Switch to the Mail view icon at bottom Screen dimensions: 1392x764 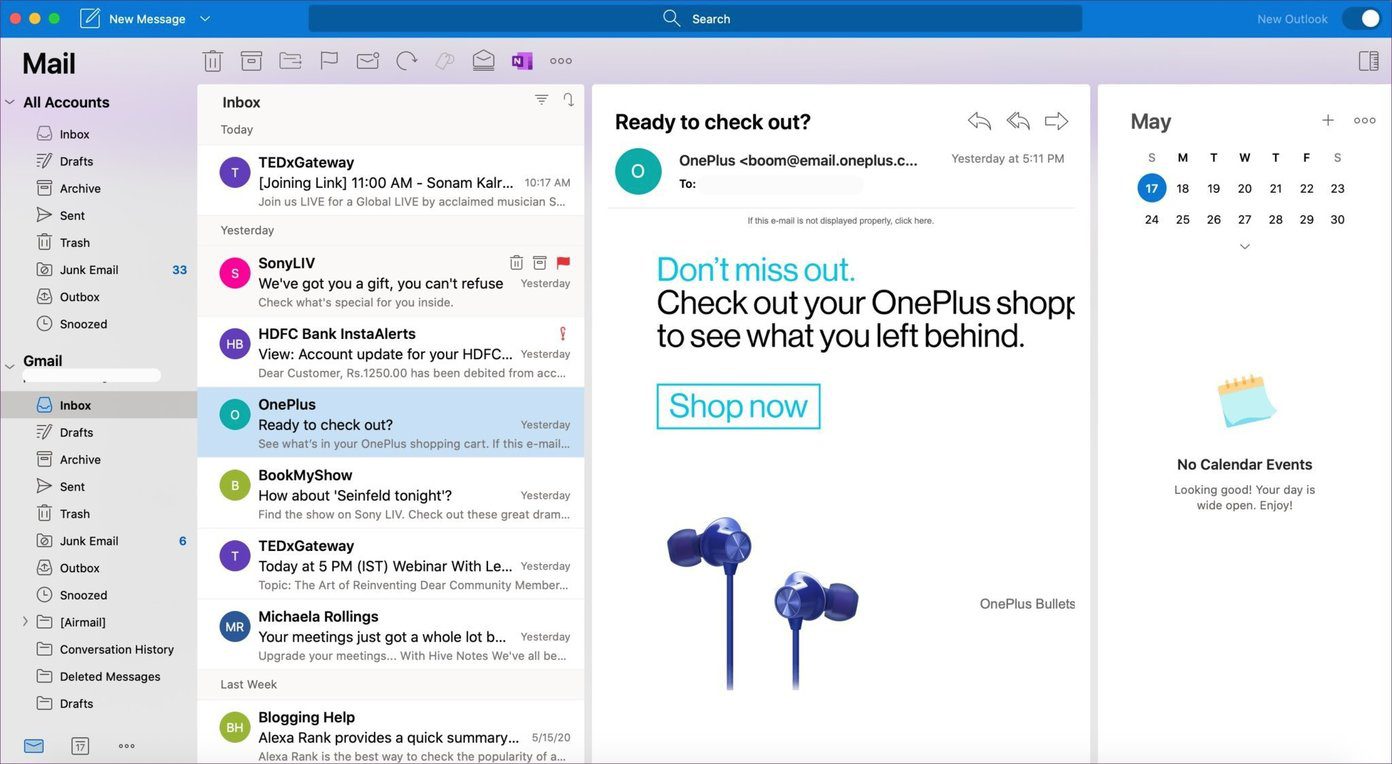tap(34, 746)
